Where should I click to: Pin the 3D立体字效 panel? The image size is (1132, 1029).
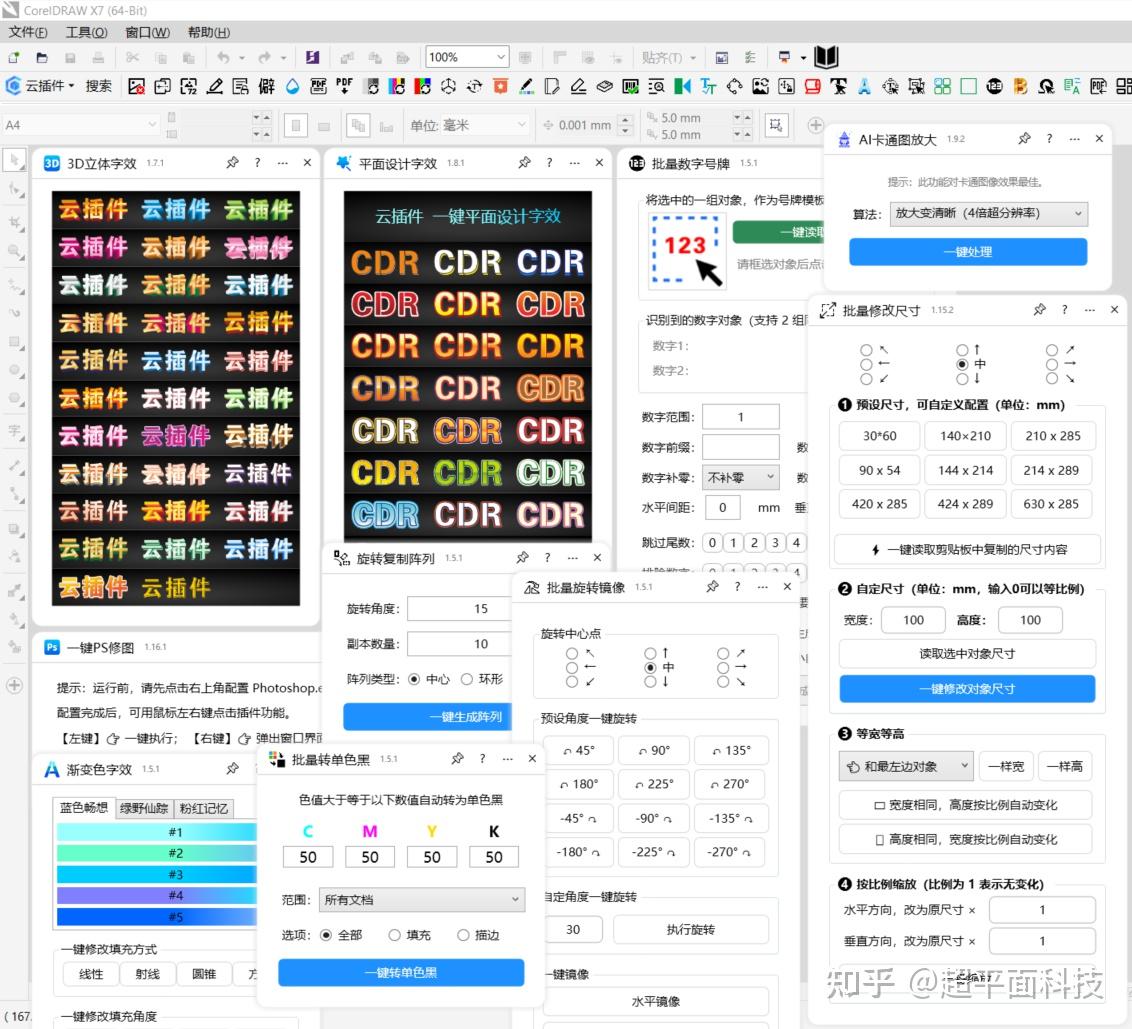tap(232, 162)
